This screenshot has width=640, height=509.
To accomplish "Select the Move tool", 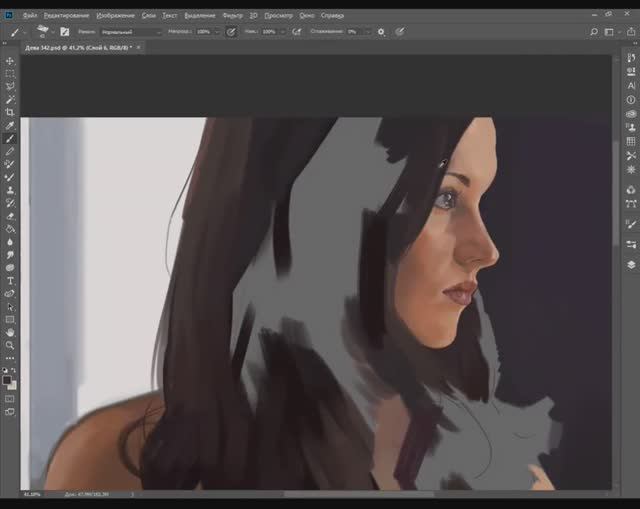I will point(10,61).
